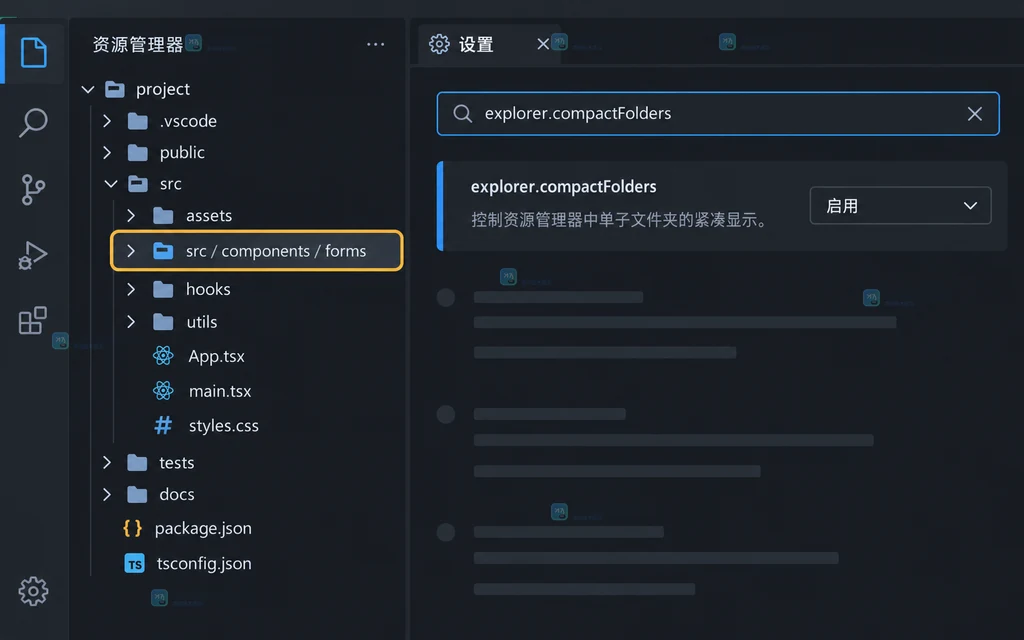Expand the utils folder

(131, 321)
